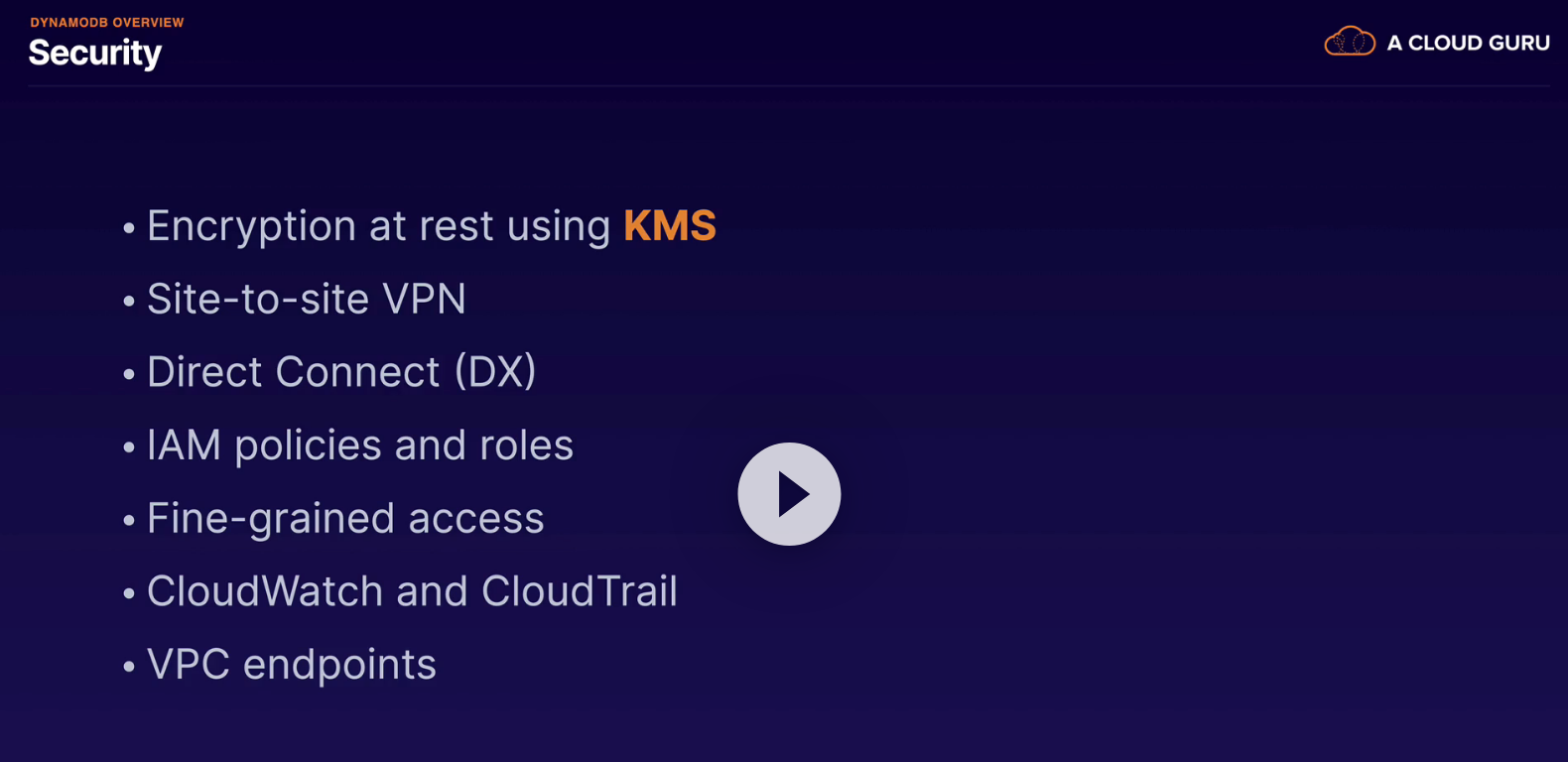Click the Security slide title

(95, 53)
